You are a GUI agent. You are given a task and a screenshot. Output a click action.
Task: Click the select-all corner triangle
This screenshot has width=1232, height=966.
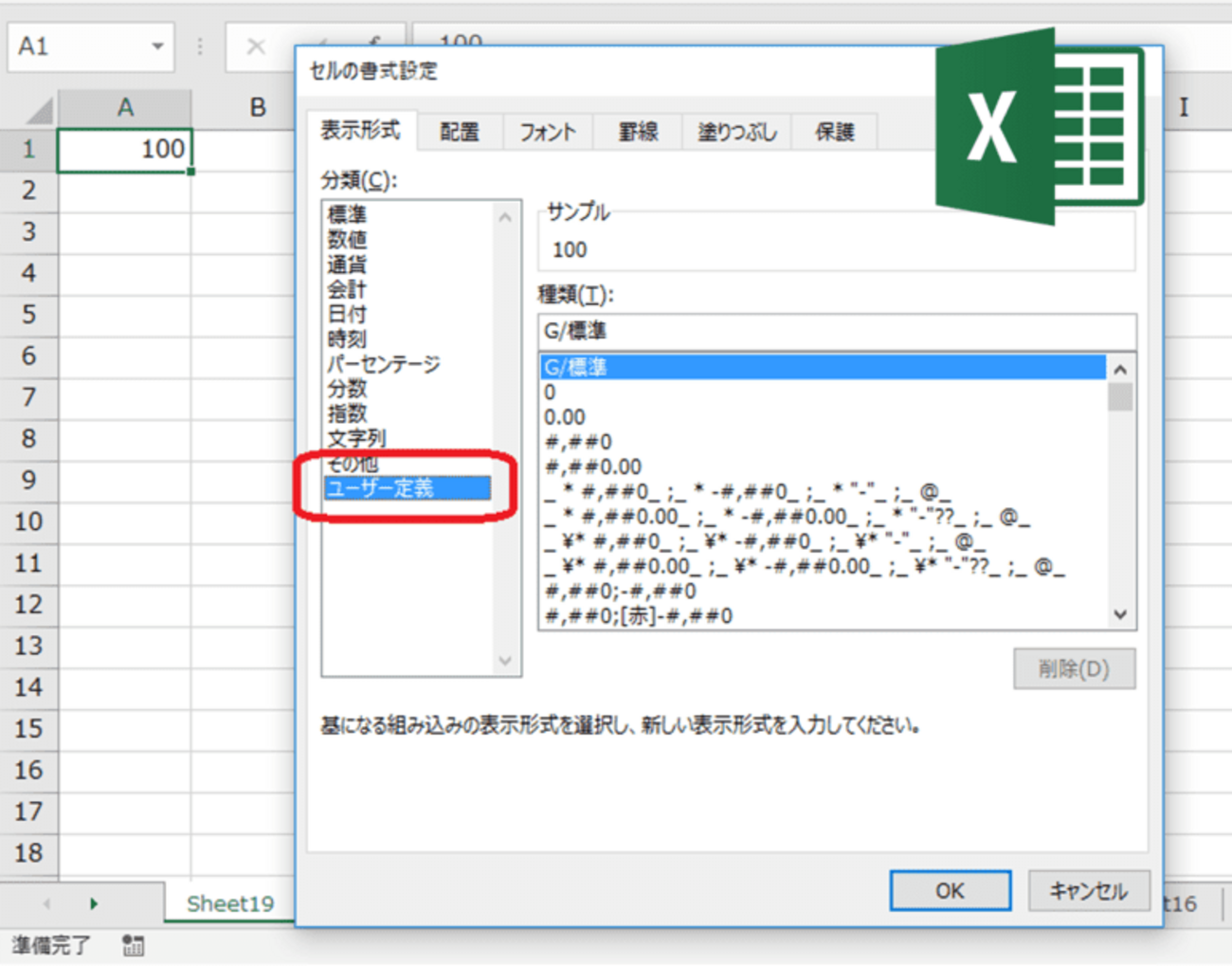click(x=39, y=111)
